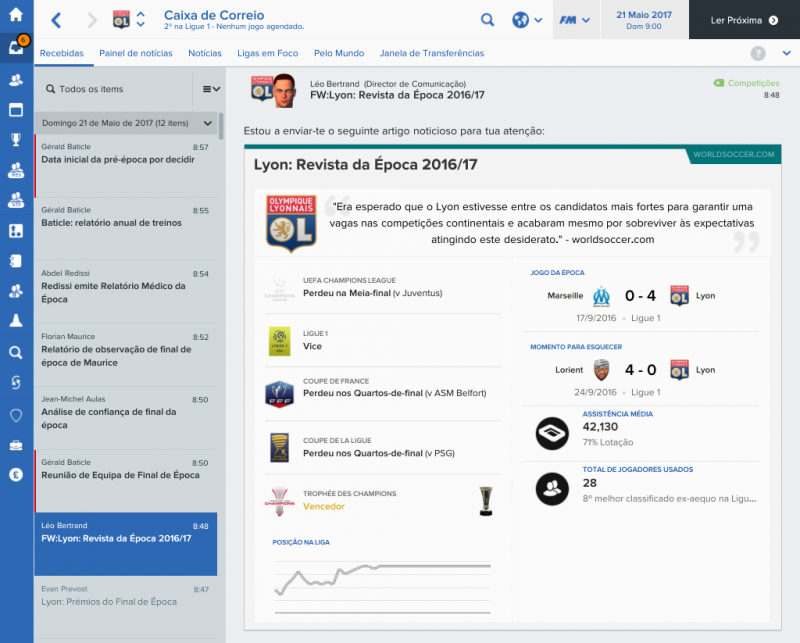Viewport: 800px width, 643px height.
Task: Open the magnifier Scouting icon in sidebar
Action: point(16,352)
